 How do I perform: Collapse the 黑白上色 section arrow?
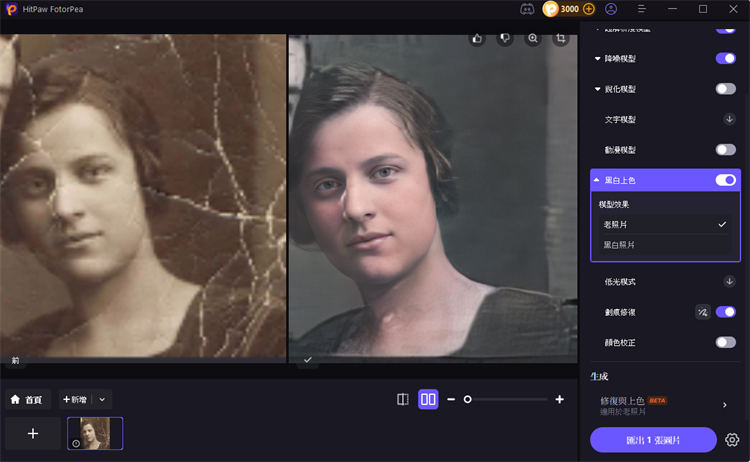coord(597,180)
